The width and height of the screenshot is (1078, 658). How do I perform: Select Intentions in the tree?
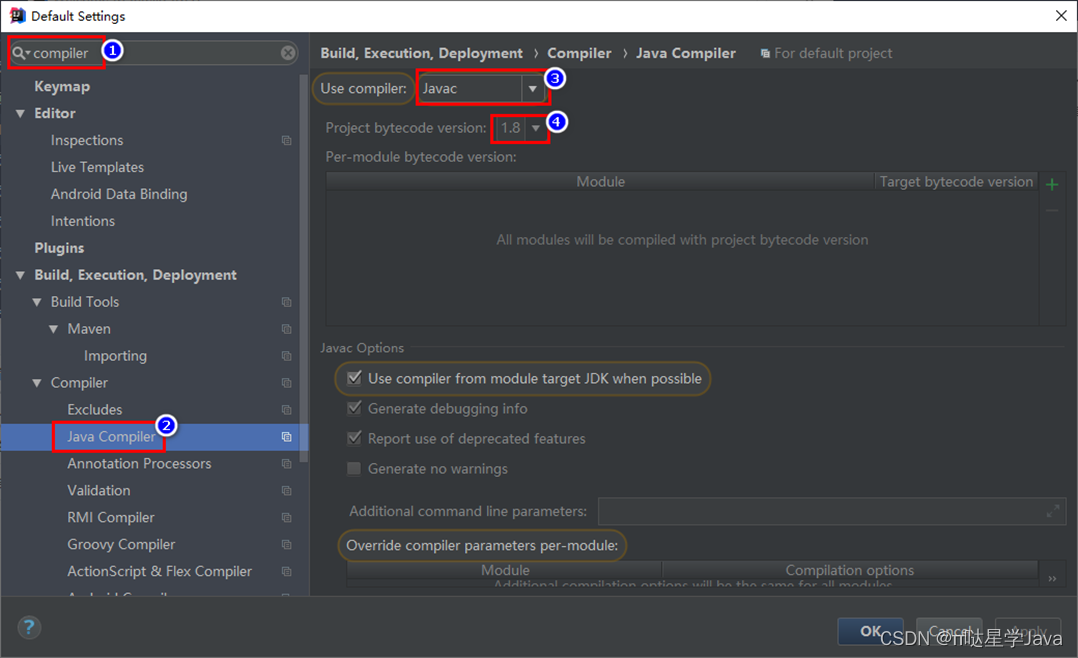[x=82, y=221]
